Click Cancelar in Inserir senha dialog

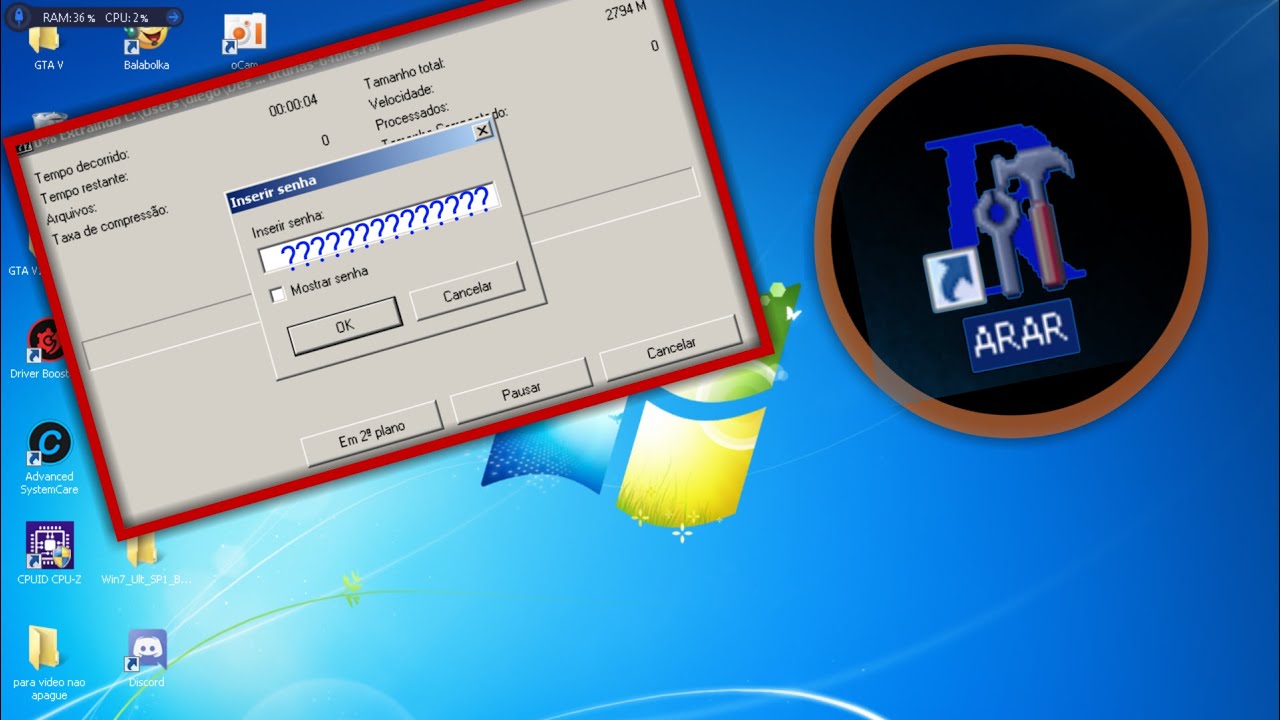pyautogui.click(x=467, y=290)
